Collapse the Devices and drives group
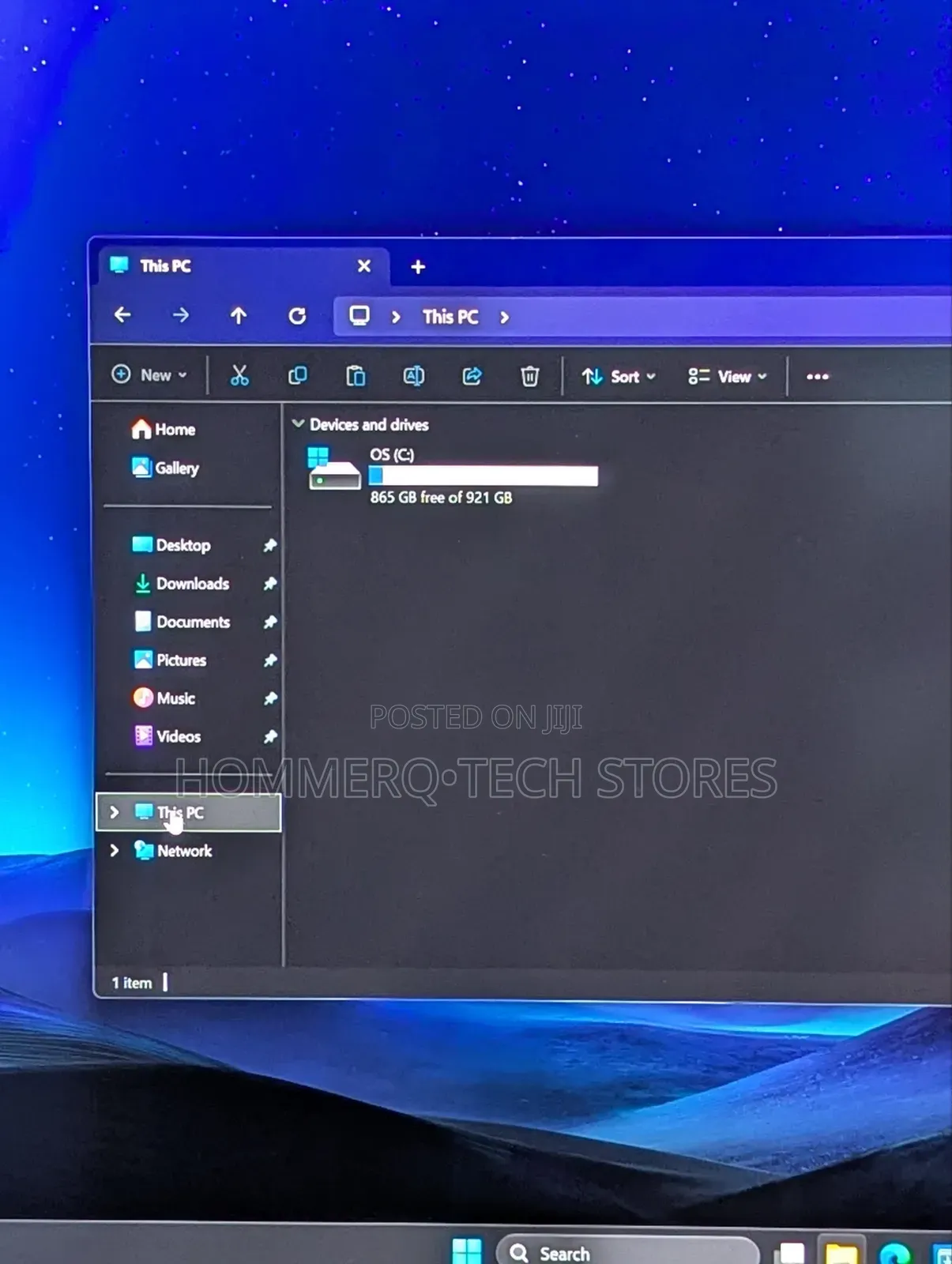This screenshot has height=1264, width=952. 299,424
